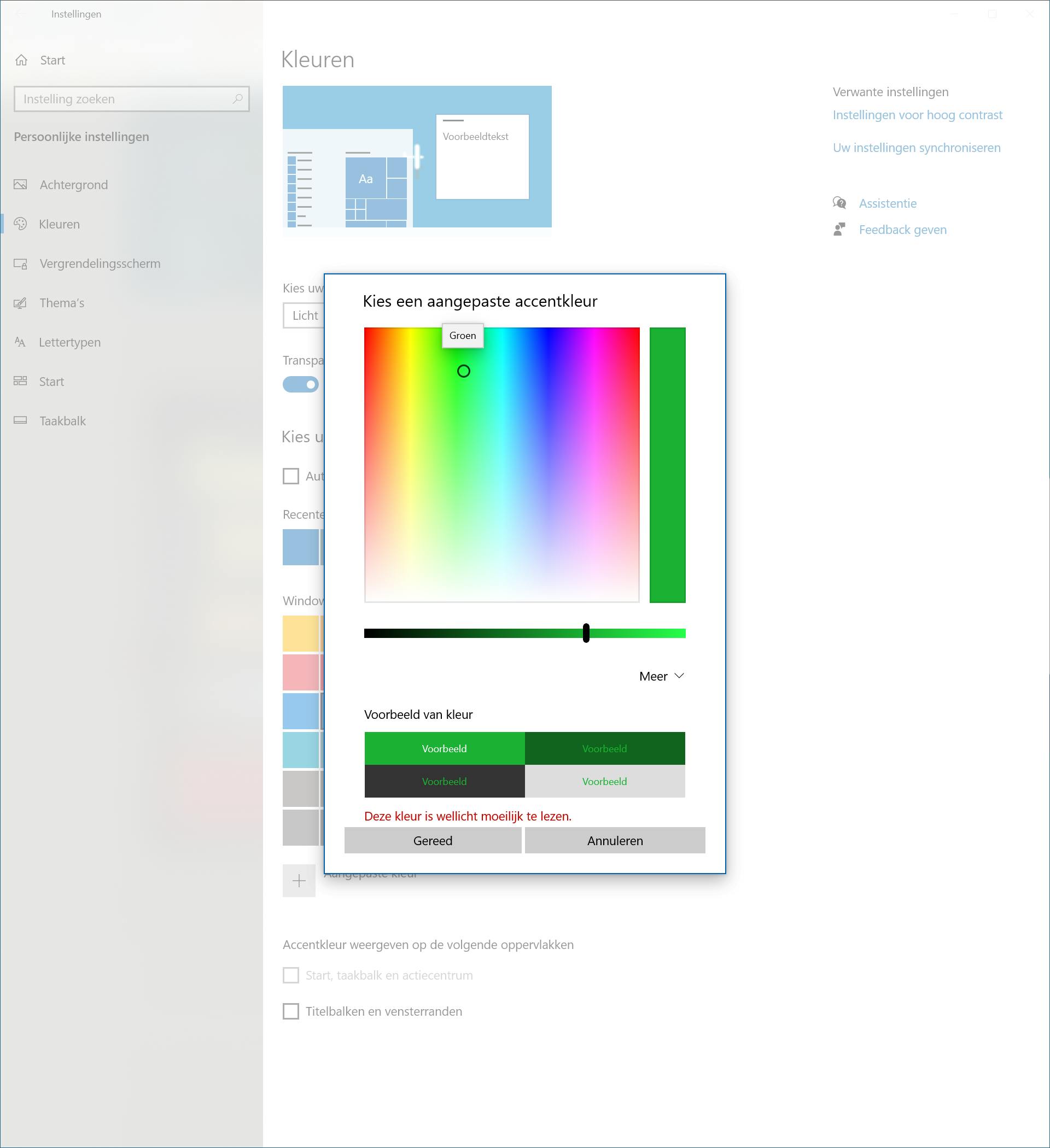Open the Vergrendelingsscherm settings

(99, 263)
